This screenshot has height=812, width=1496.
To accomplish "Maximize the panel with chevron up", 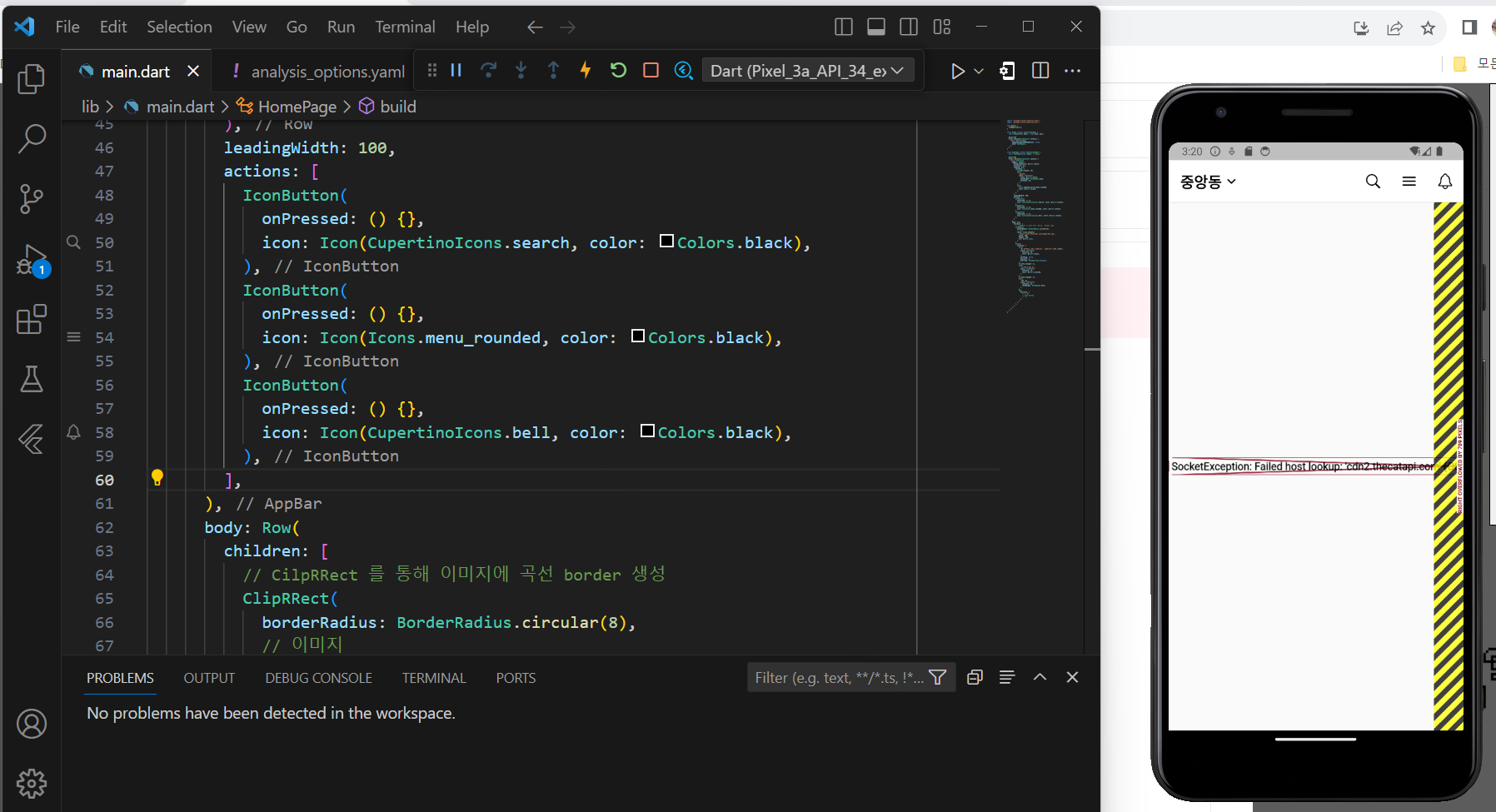I will point(1040,677).
